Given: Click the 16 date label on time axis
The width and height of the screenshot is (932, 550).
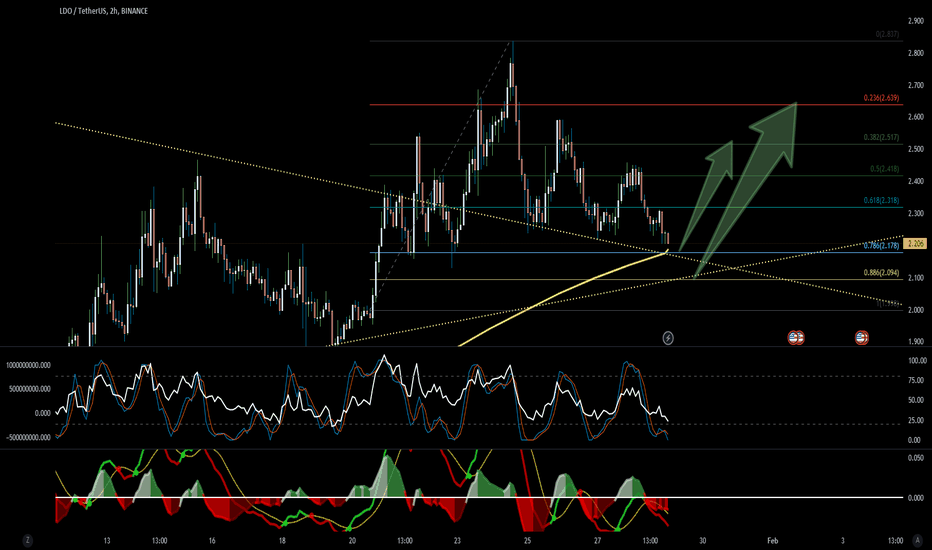Looking at the screenshot, I should 212,540.
